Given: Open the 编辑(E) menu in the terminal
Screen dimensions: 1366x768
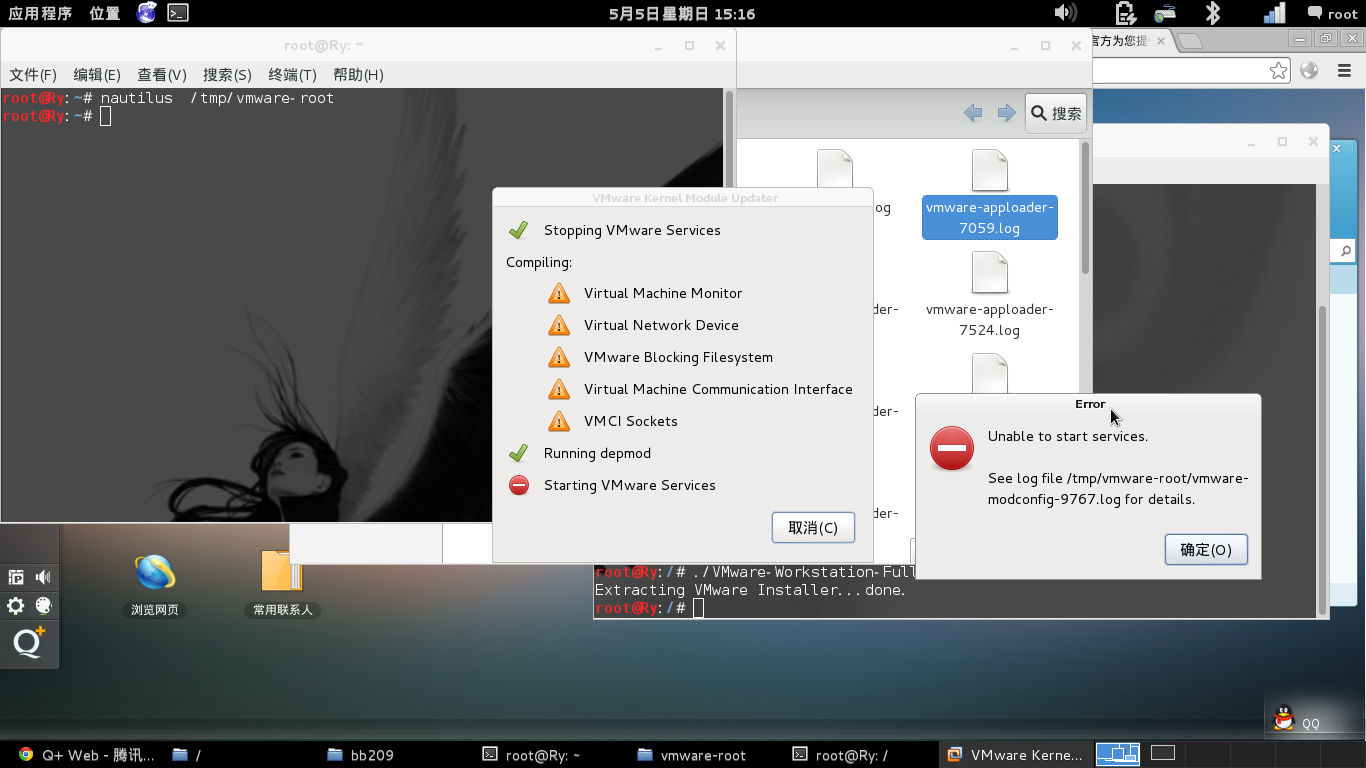Looking at the screenshot, I should [97, 75].
